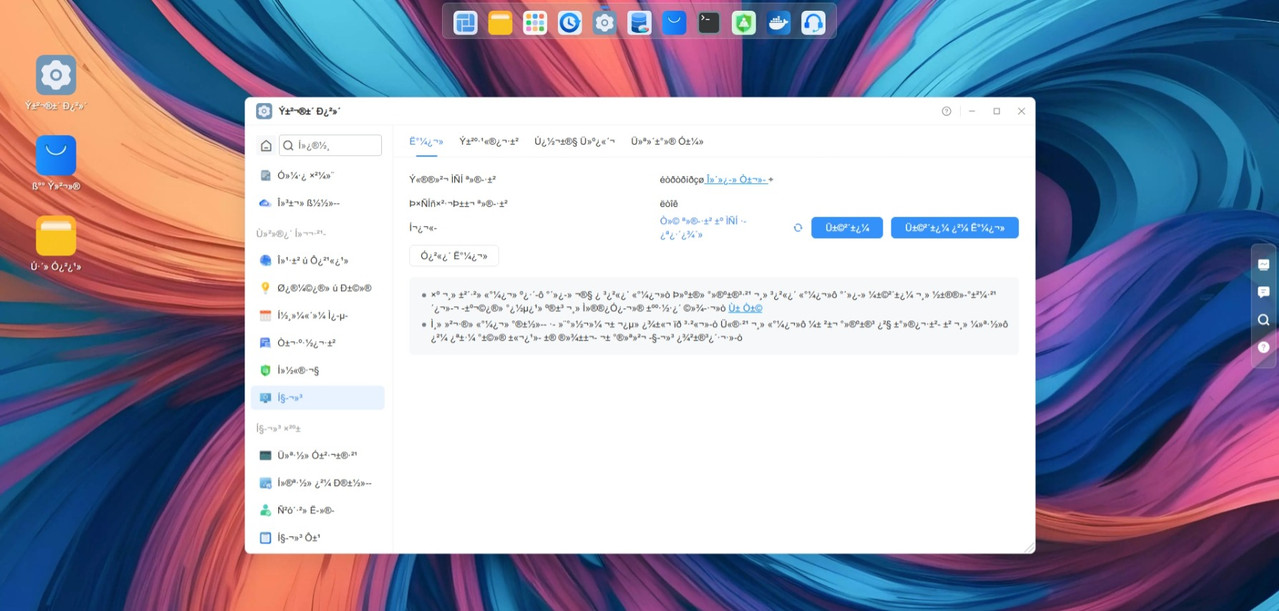This screenshot has height=611, width=1279.
Task: Select sidebar item with blue document below calendar
Action: click(317, 343)
